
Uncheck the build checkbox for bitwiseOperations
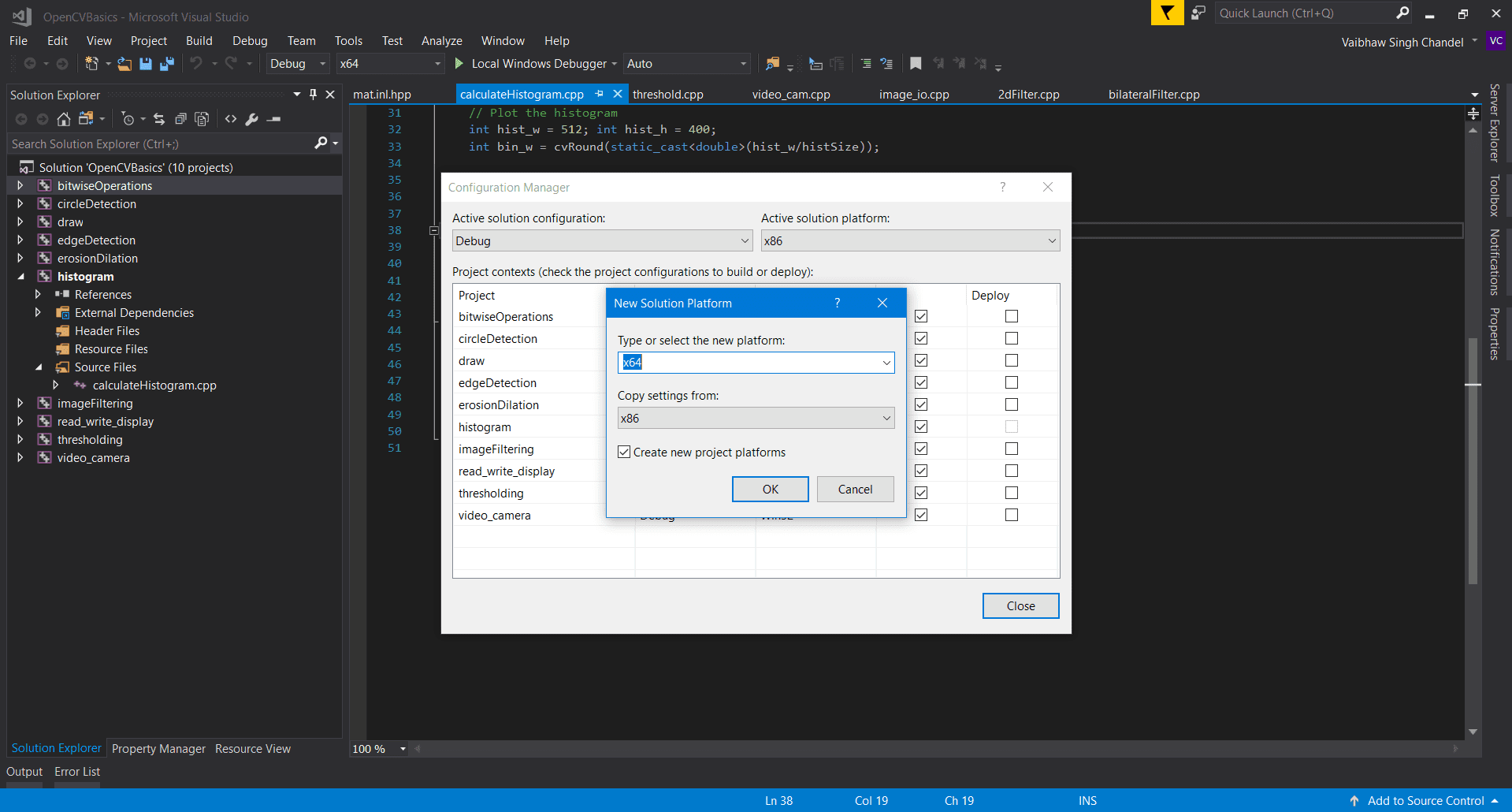coord(920,316)
